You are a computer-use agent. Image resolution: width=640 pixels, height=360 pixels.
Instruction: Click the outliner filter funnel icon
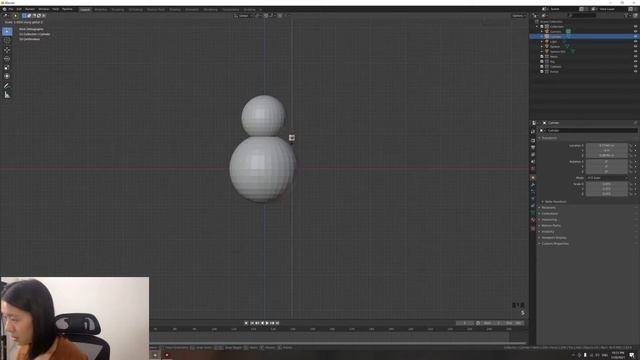pyautogui.click(x=627, y=16)
